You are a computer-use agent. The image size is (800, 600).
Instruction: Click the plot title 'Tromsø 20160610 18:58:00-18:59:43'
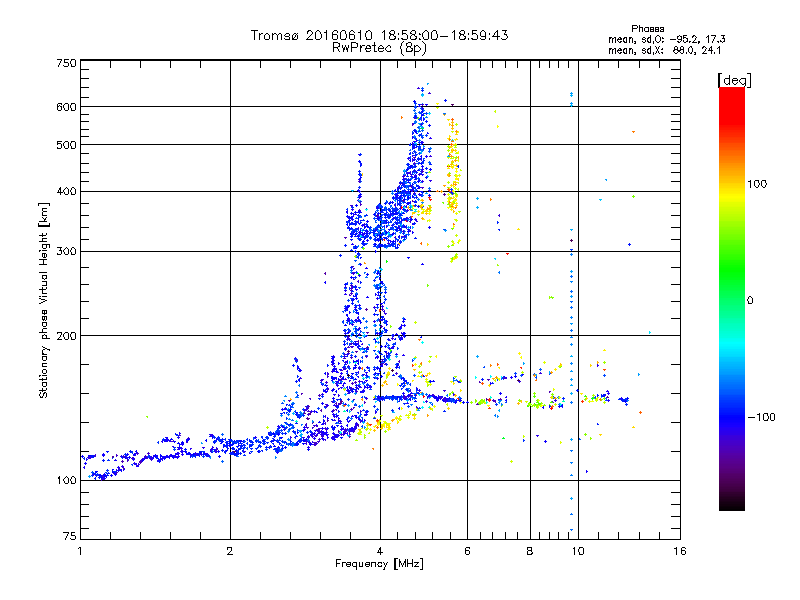point(379,35)
